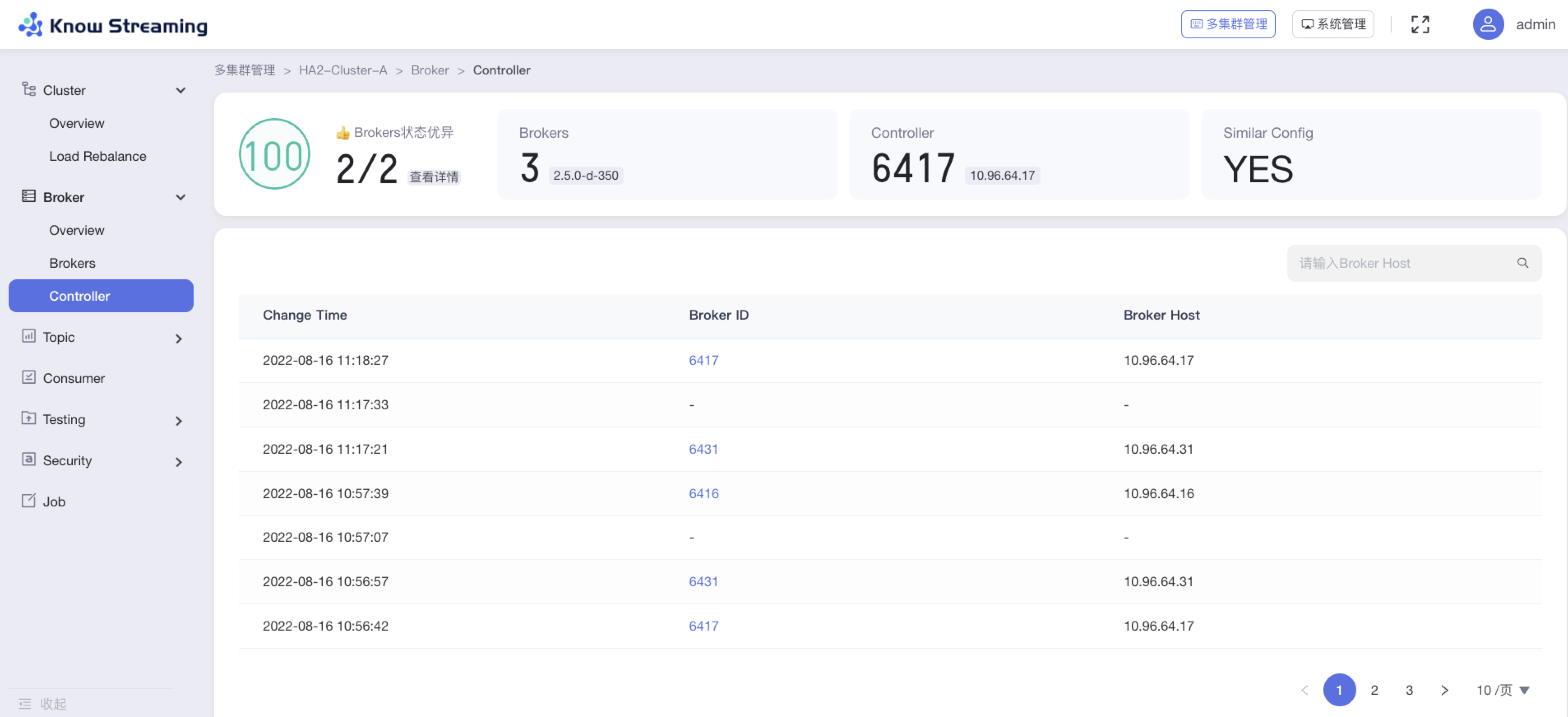Go to page 2 of results
Image resolution: width=1568 pixels, height=717 pixels.
pyautogui.click(x=1374, y=689)
